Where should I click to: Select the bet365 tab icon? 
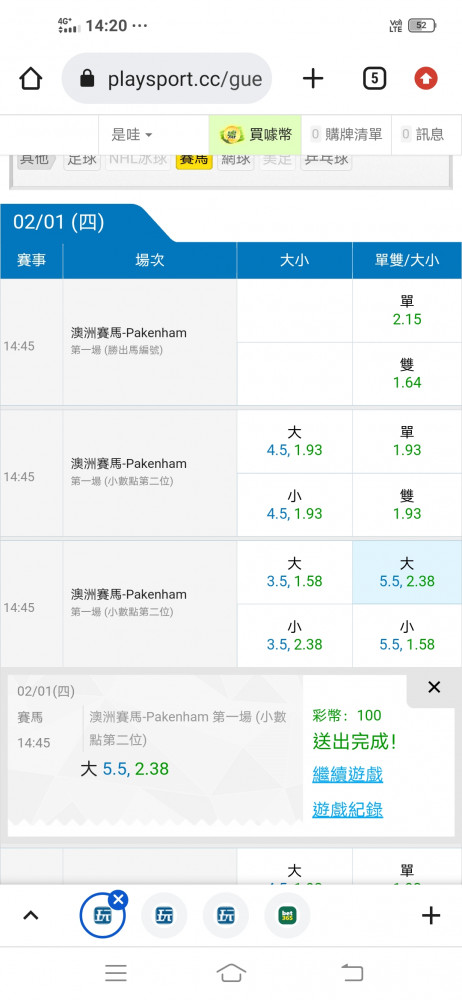[287, 915]
